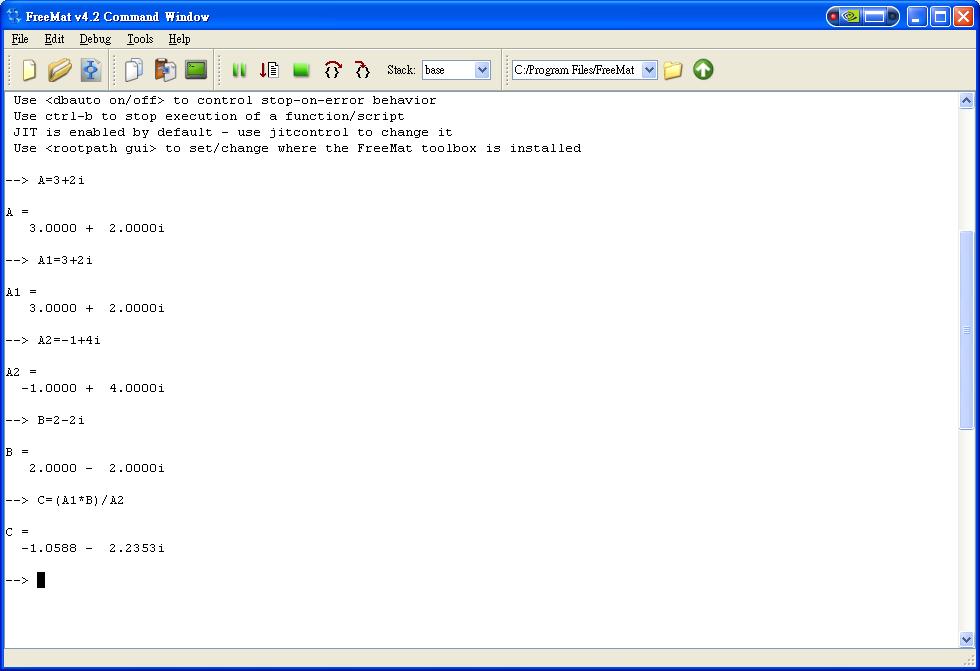
Task: Open the File menu
Action: [20, 39]
